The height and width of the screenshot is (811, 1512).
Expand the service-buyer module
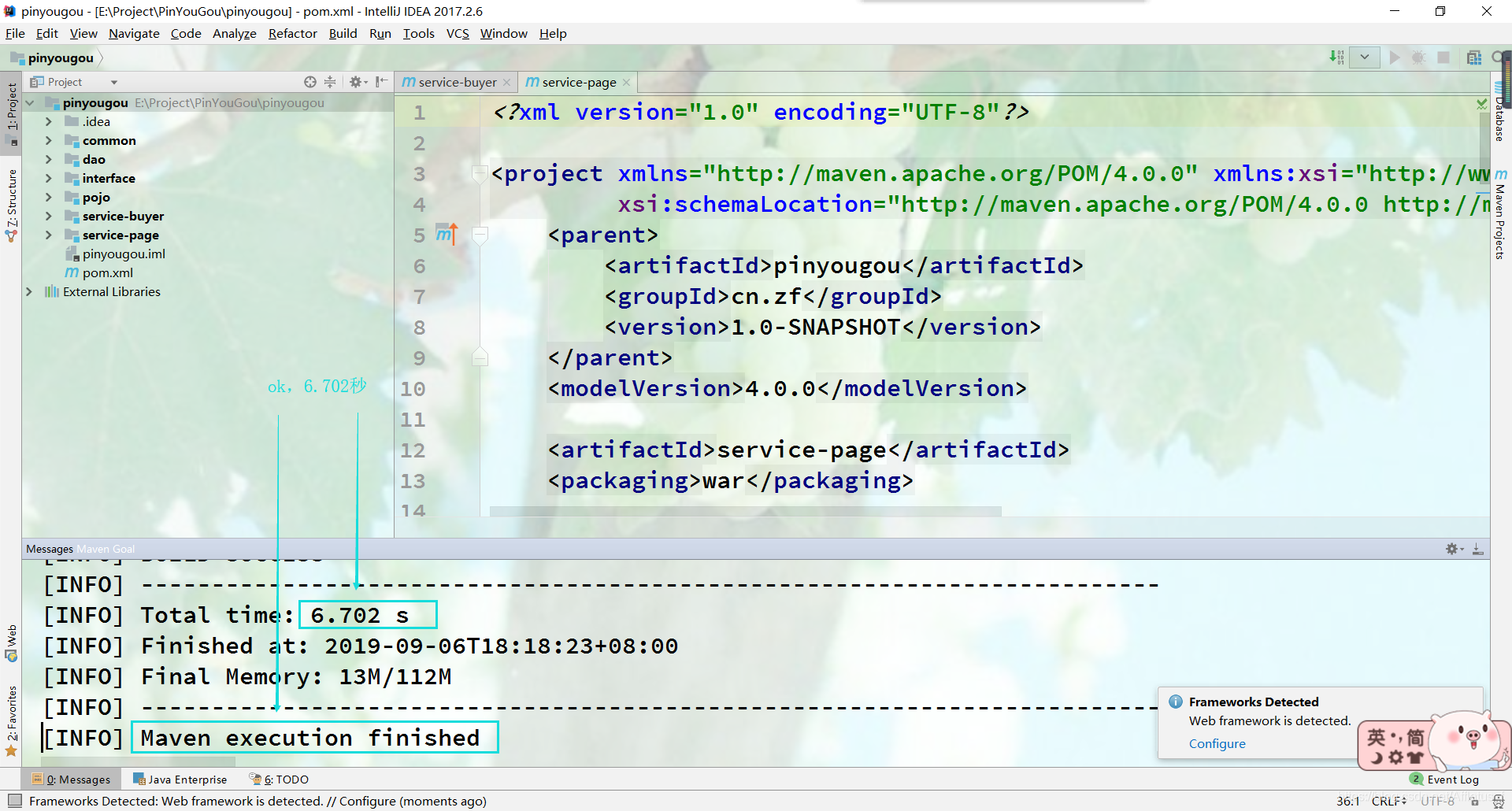pyautogui.click(x=48, y=217)
